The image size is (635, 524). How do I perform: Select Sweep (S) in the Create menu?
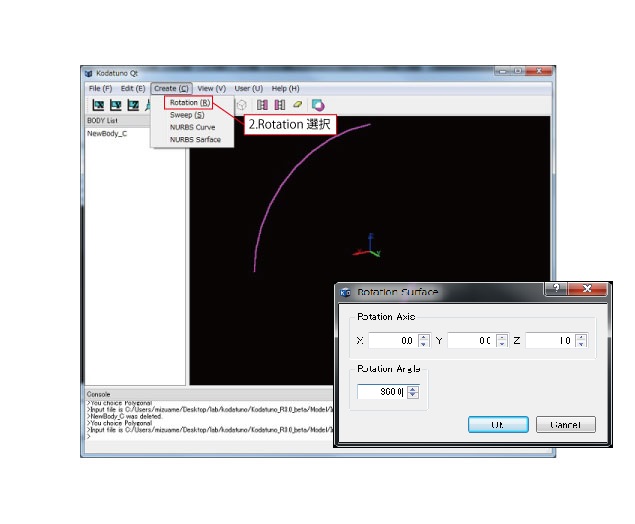pos(187,115)
